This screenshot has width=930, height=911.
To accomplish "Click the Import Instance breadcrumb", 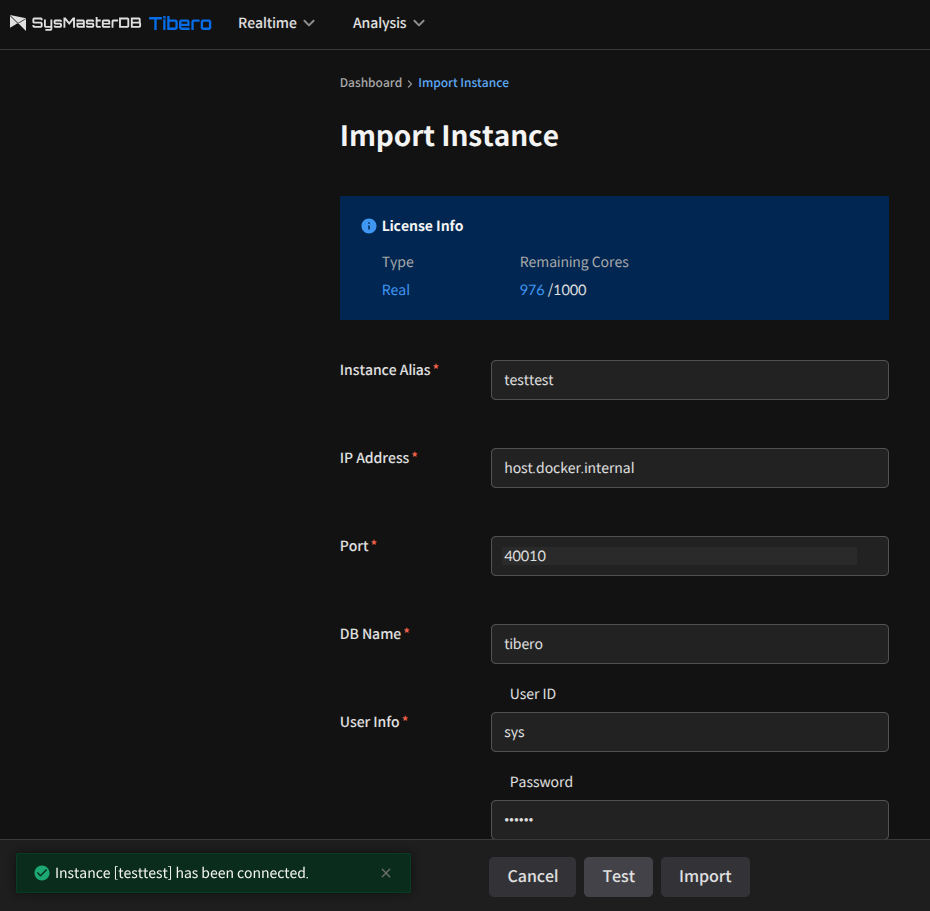I will click(x=463, y=83).
